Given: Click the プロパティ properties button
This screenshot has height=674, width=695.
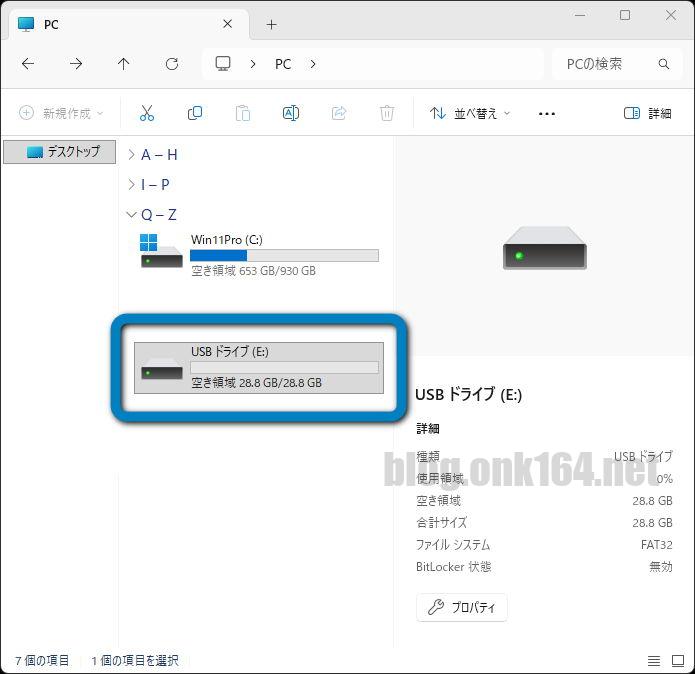Looking at the screenshot, I should tap(461, 607).
